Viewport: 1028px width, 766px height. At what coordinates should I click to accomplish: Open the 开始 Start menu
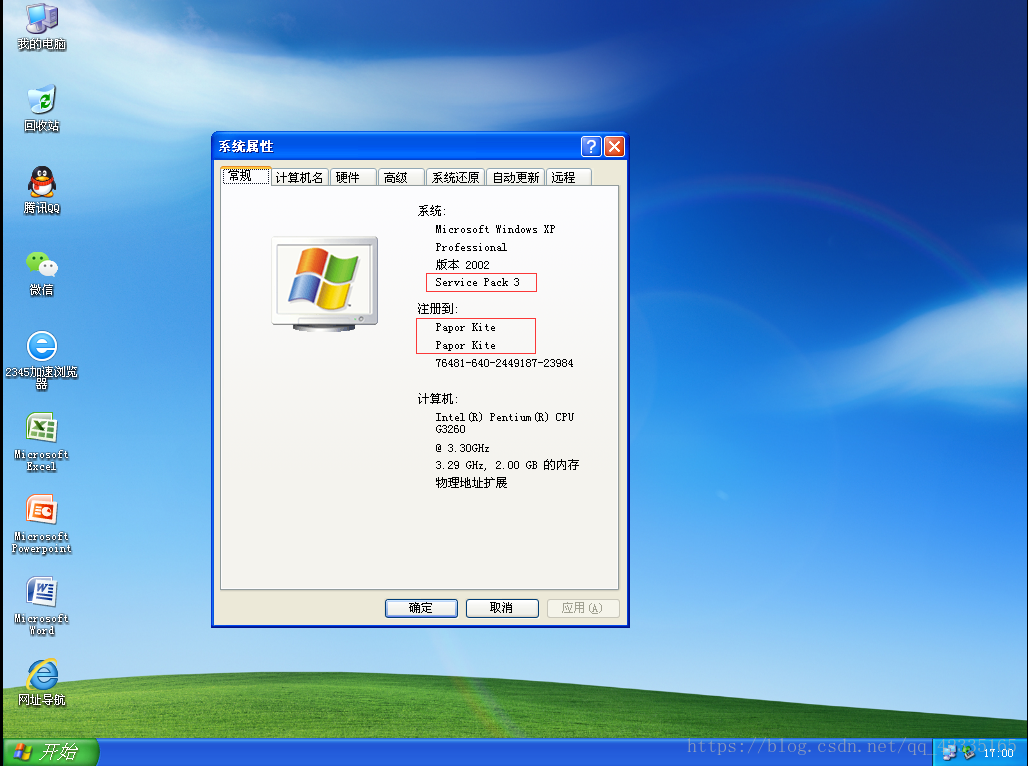[50, 752]
